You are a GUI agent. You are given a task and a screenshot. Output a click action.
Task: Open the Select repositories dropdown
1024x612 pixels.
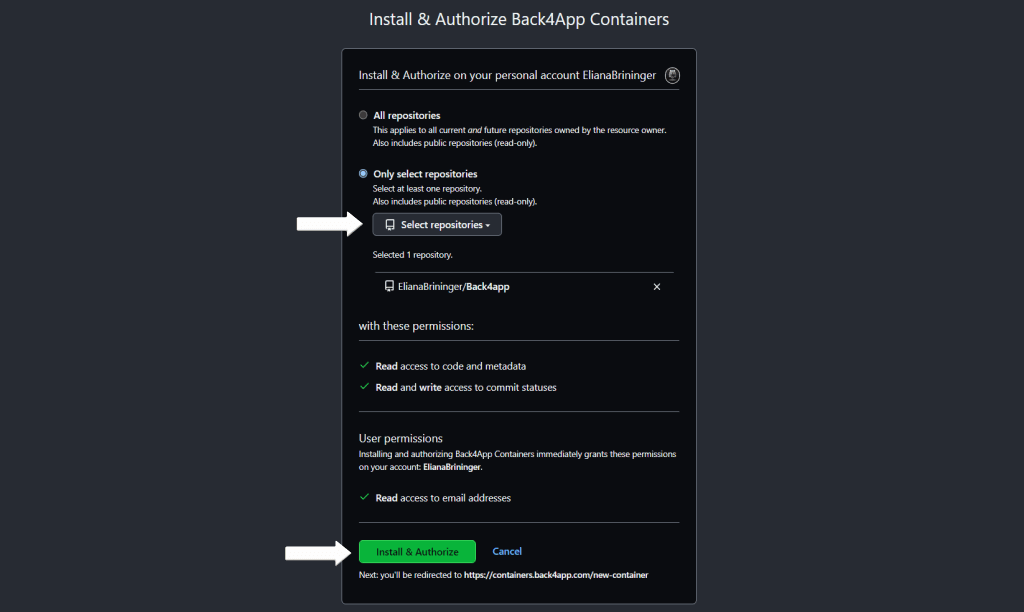click(x=437, y=225)
